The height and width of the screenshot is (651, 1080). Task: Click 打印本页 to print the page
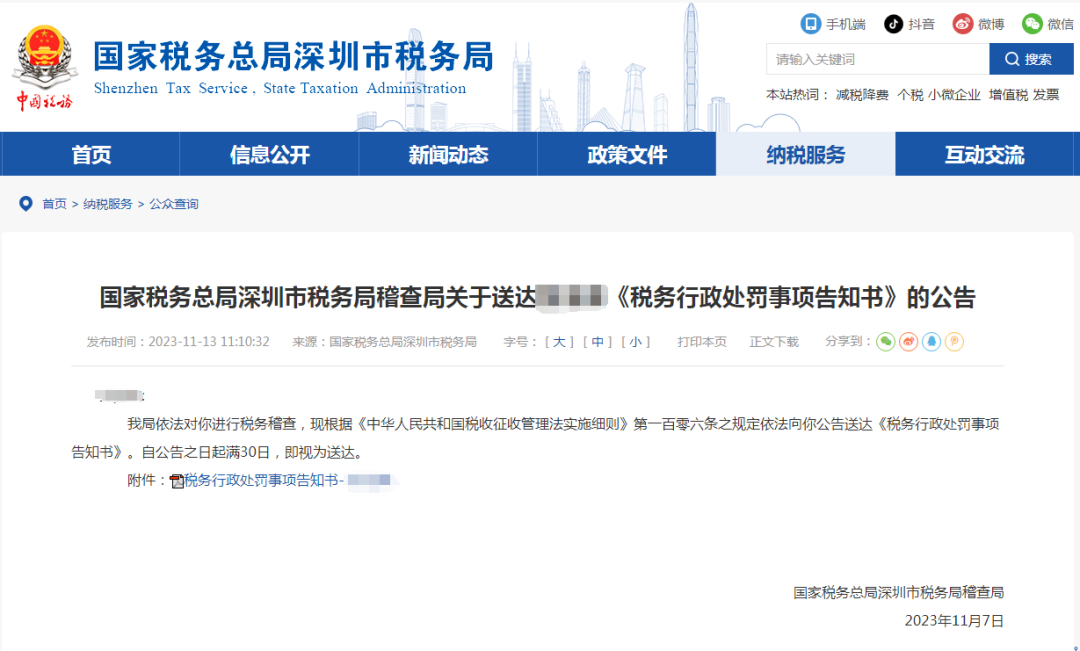pyautogui.click(x=702, y=342)
